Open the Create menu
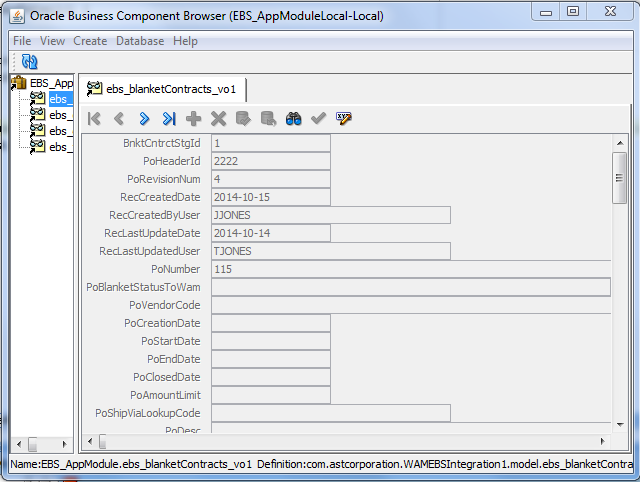Viewport: 640px width, 482px height. tap(90, 41)
